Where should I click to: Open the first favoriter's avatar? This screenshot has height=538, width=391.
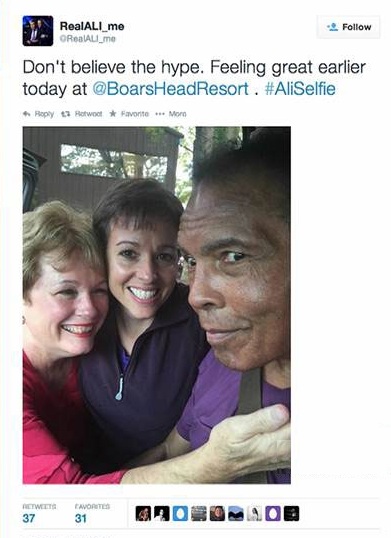[x=143, y=514]
